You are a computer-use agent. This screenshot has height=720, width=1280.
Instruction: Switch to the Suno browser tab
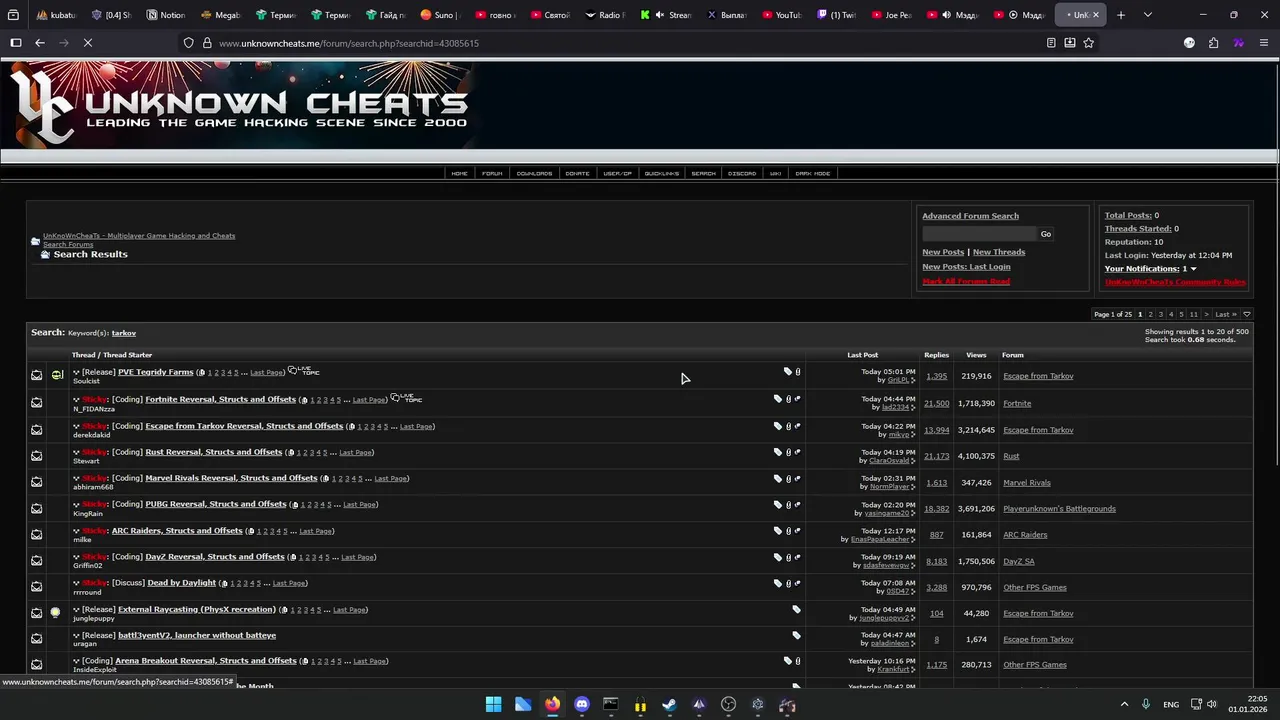pyautogui.click(x=438, y=15)
